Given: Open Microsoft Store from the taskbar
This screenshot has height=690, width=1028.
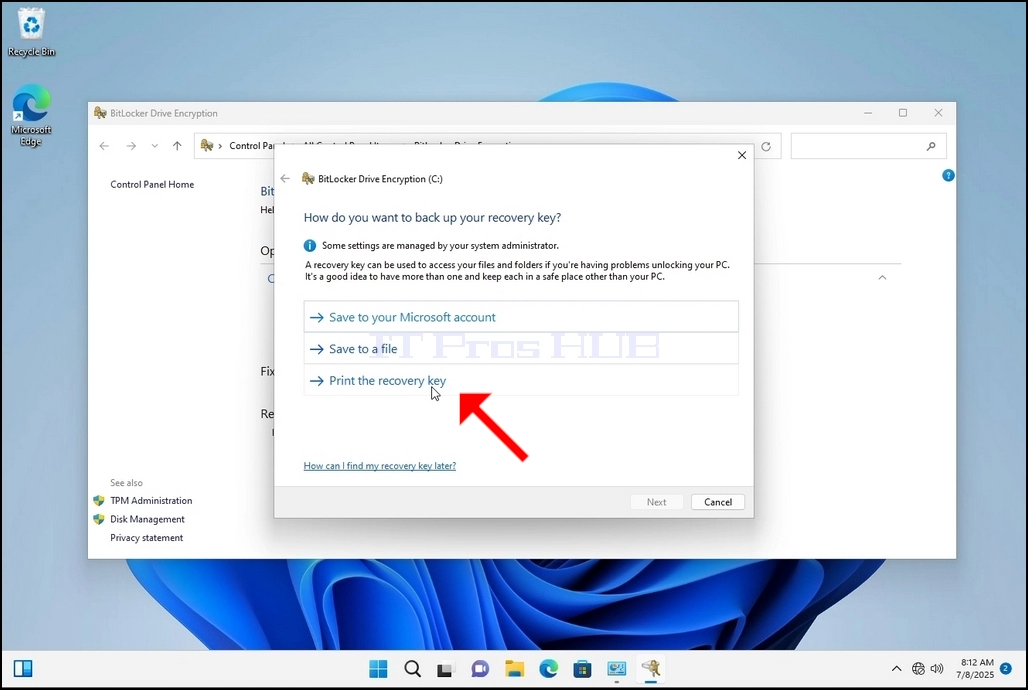Looking at the screenshot, I should point(582,669).
